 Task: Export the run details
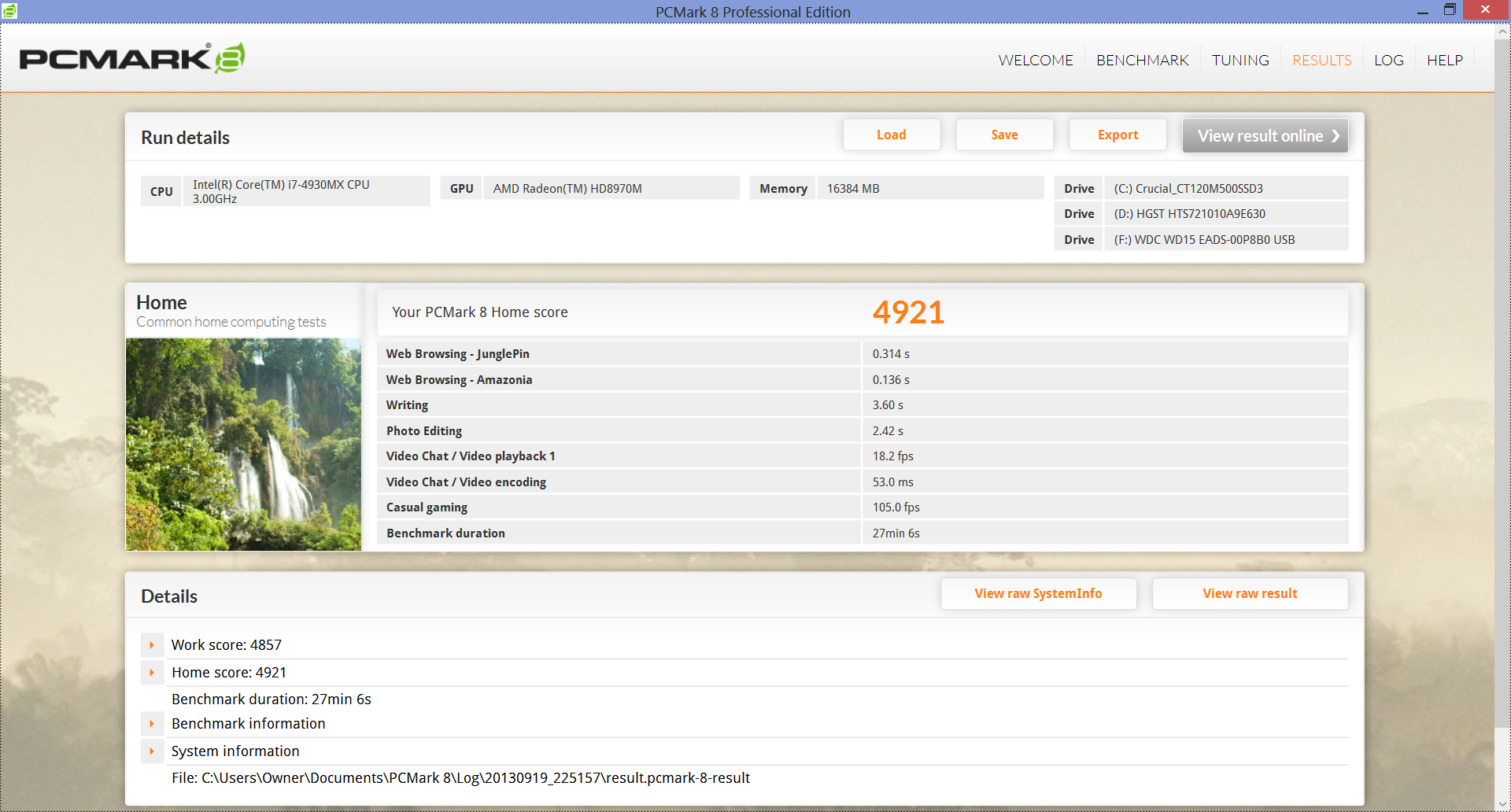[1118, 135]
